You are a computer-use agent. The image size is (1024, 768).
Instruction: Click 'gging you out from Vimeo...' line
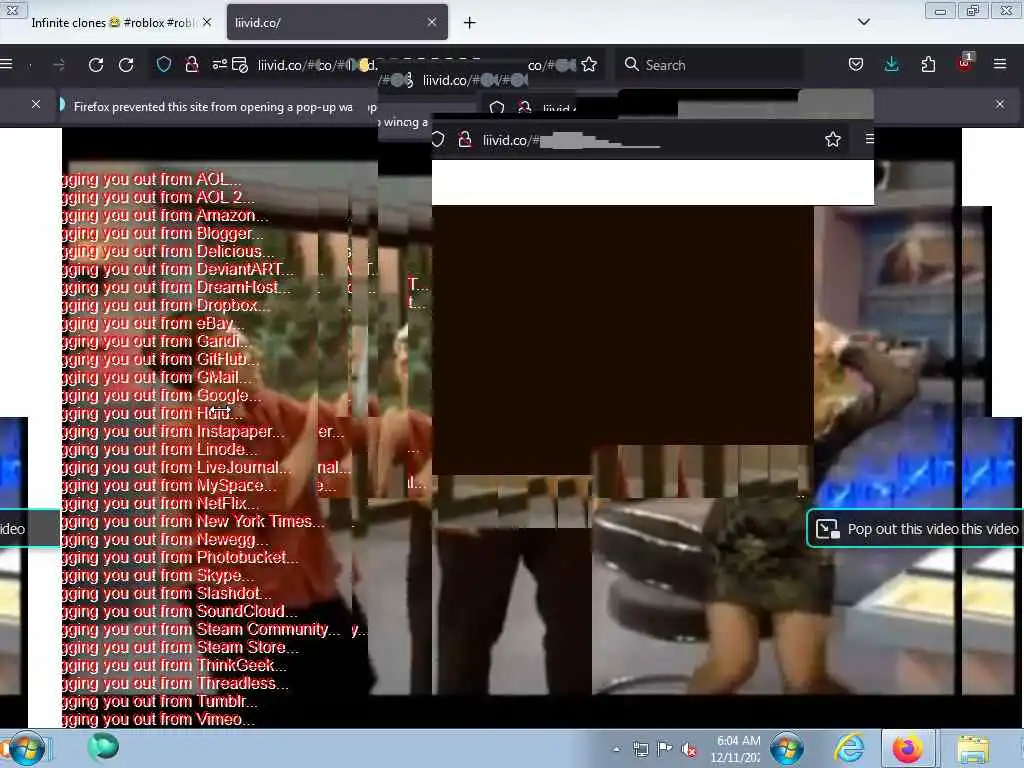click(x=159, y=719)
